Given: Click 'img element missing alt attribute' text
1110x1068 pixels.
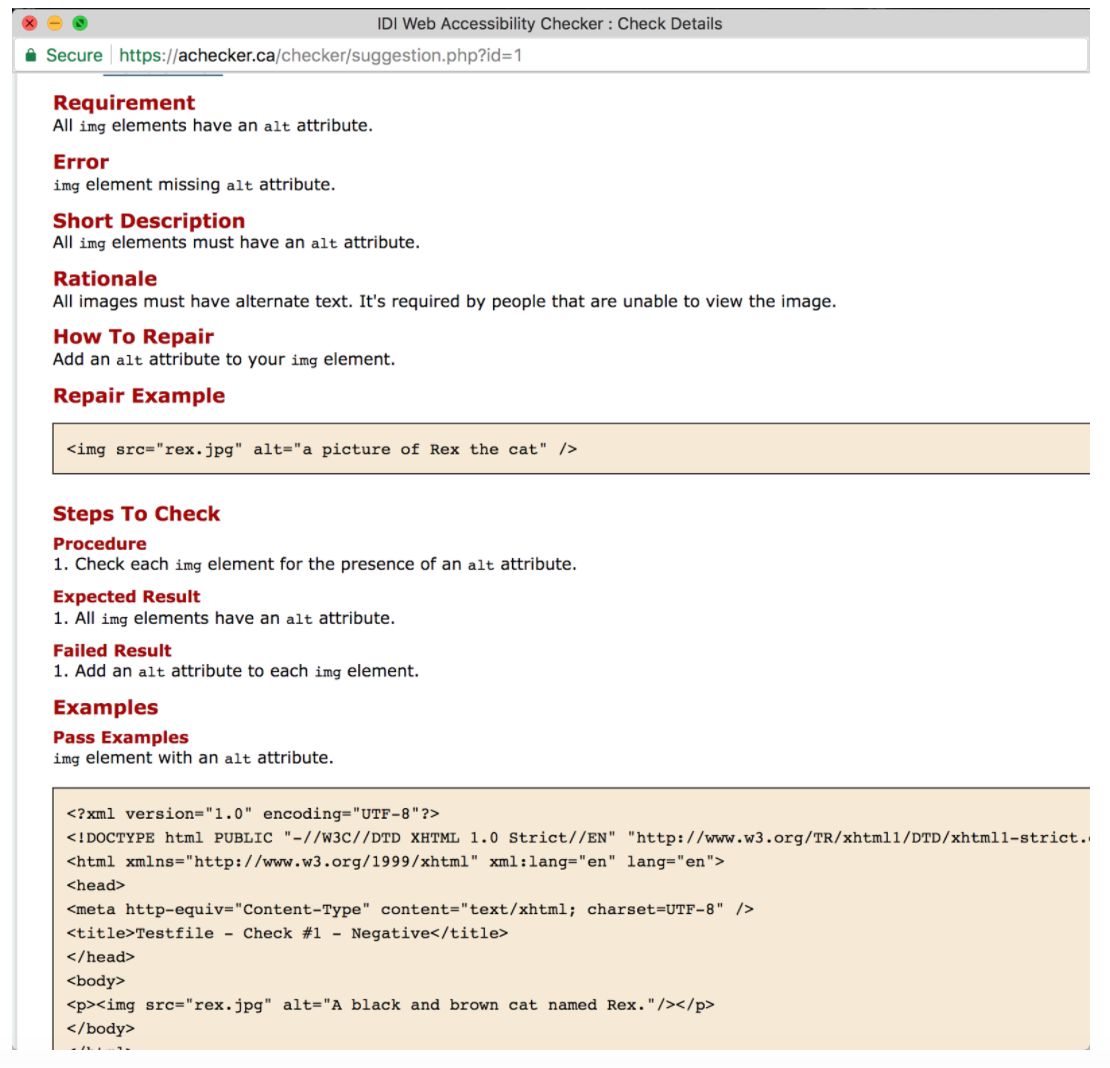Looking at the screenshot, I should (194, 185).
